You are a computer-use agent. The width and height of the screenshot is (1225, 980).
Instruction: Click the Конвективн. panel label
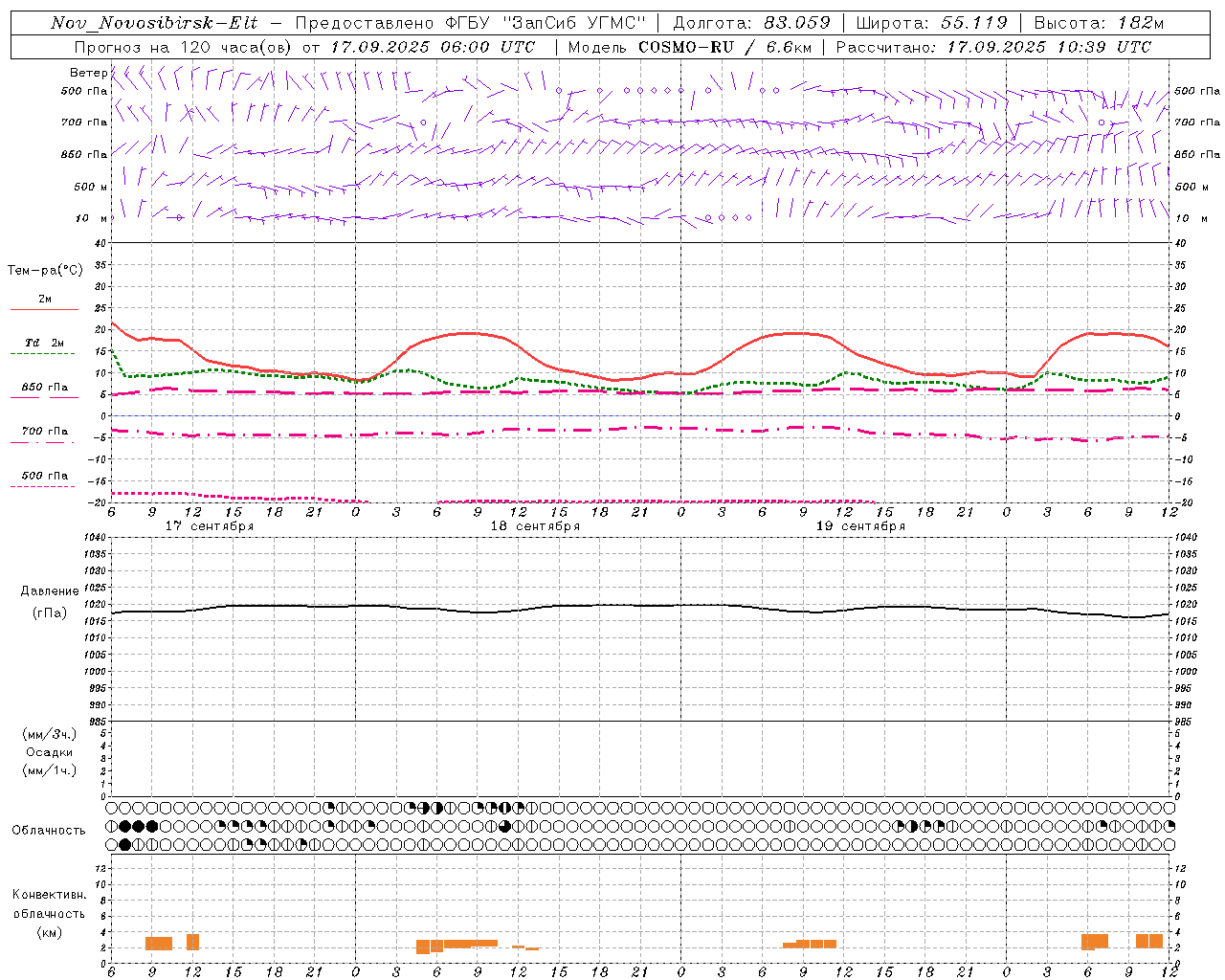point(50,895)
